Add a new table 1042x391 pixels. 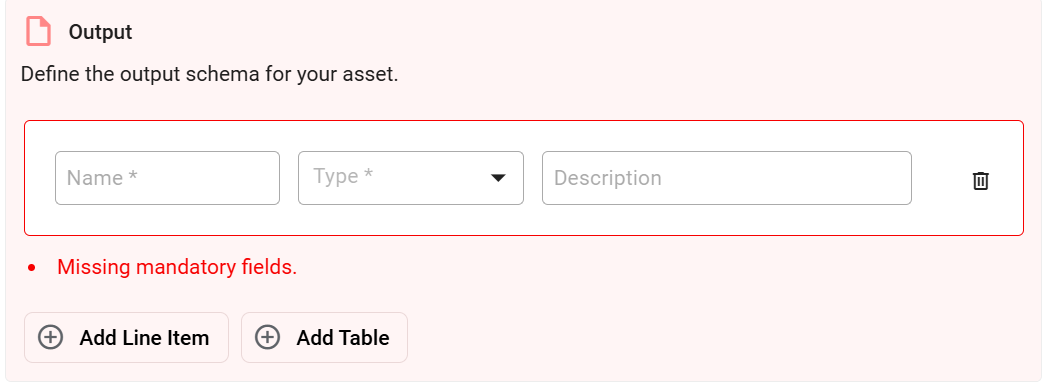pos(324,337)
